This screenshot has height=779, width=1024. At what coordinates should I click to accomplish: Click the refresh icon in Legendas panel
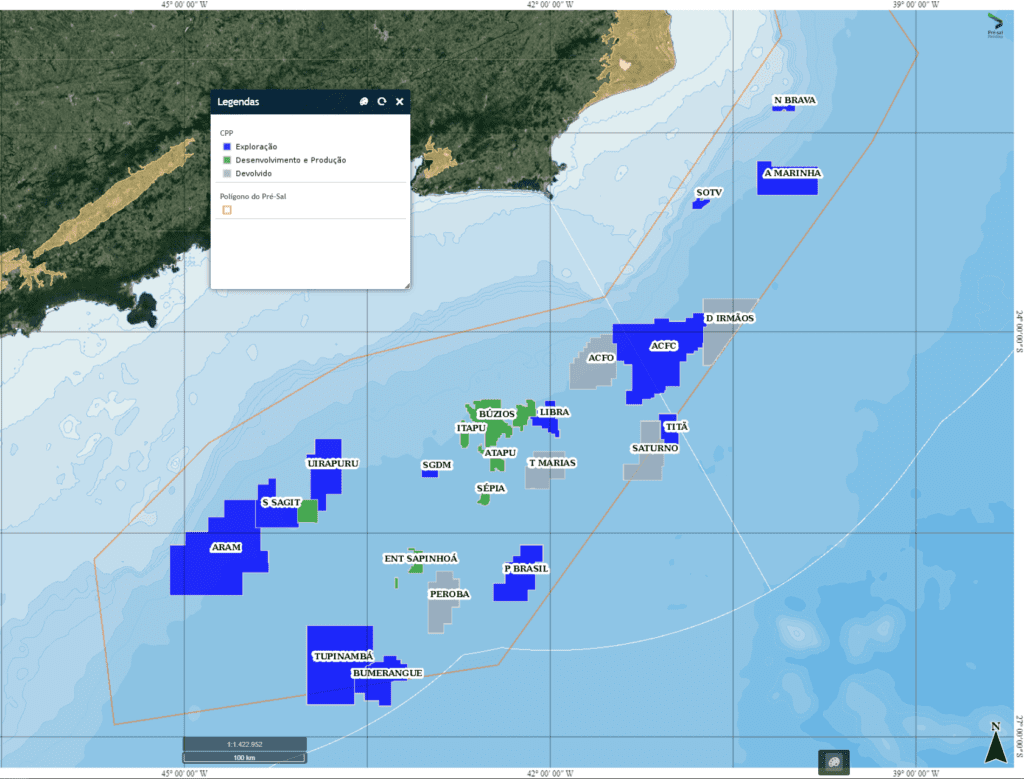[x=381, y=102]
